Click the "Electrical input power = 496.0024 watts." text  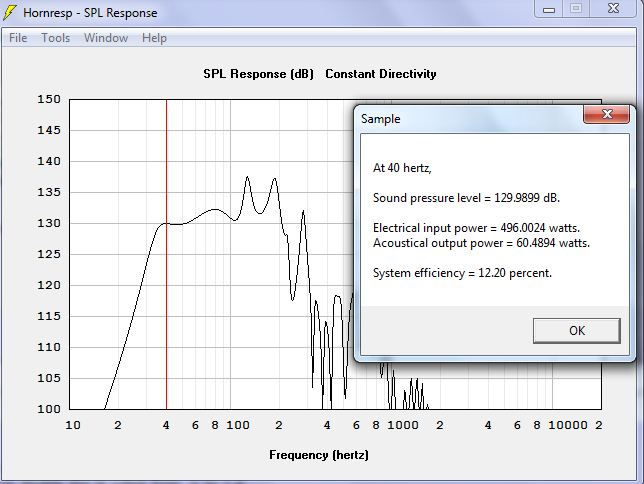click(x=476, y=228)
